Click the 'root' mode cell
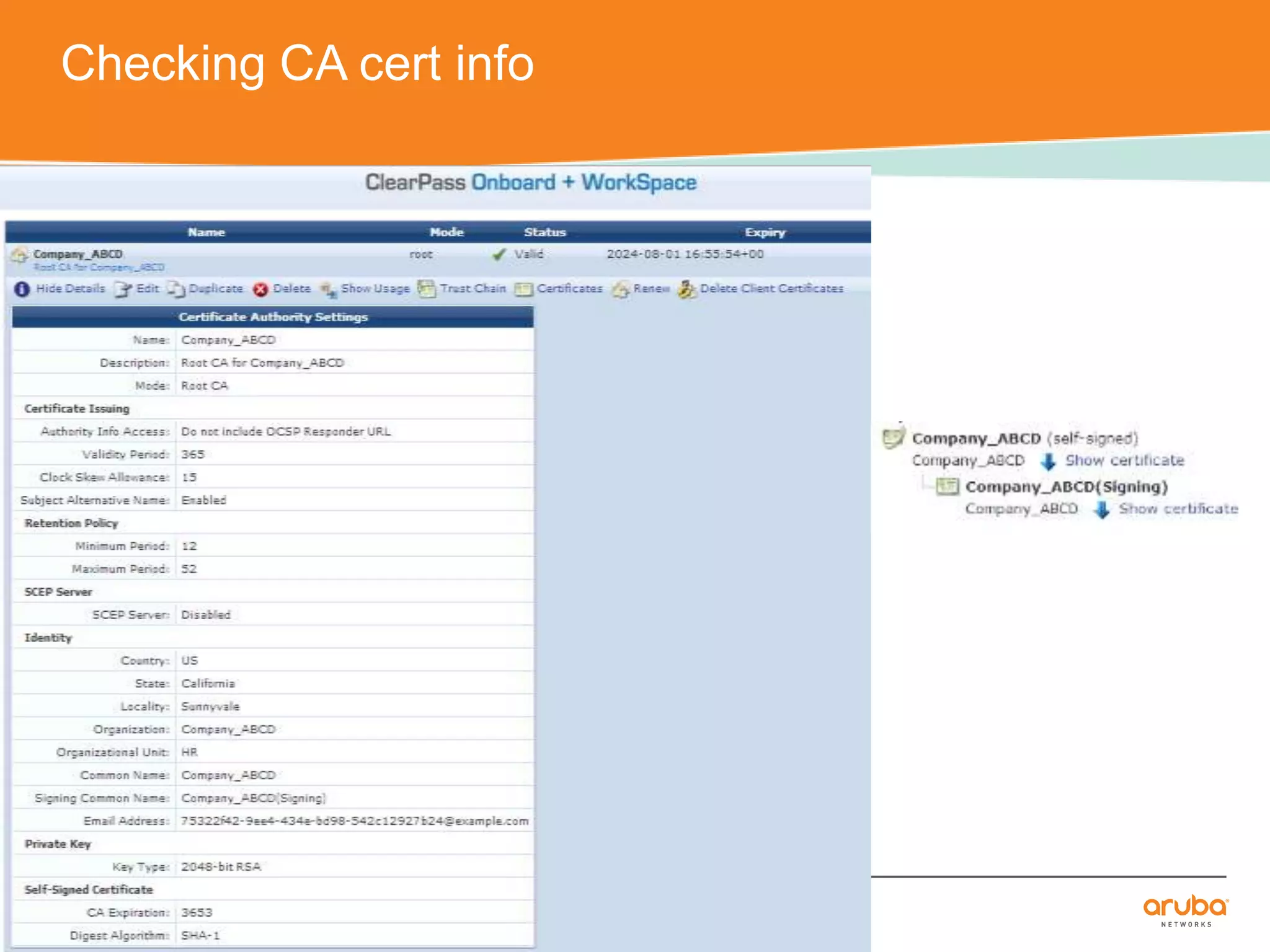1270x952 pixels. (421, 255)
